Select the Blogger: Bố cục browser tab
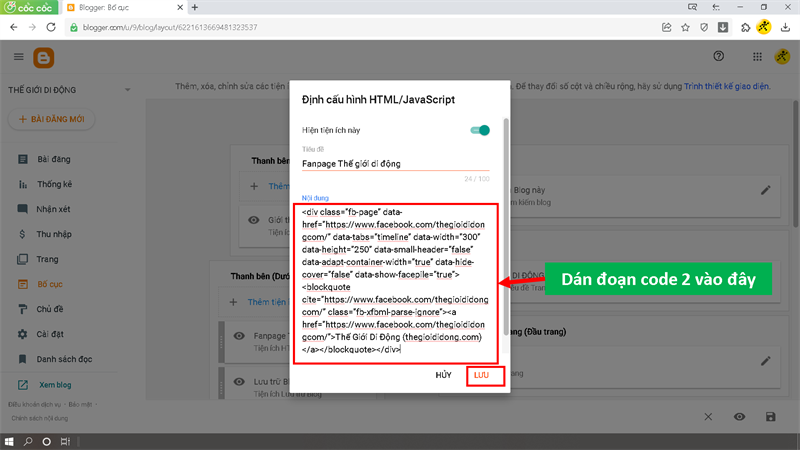The width and height of the screenshot is (800, 450). pyautogui.click(x=124, y=8)
